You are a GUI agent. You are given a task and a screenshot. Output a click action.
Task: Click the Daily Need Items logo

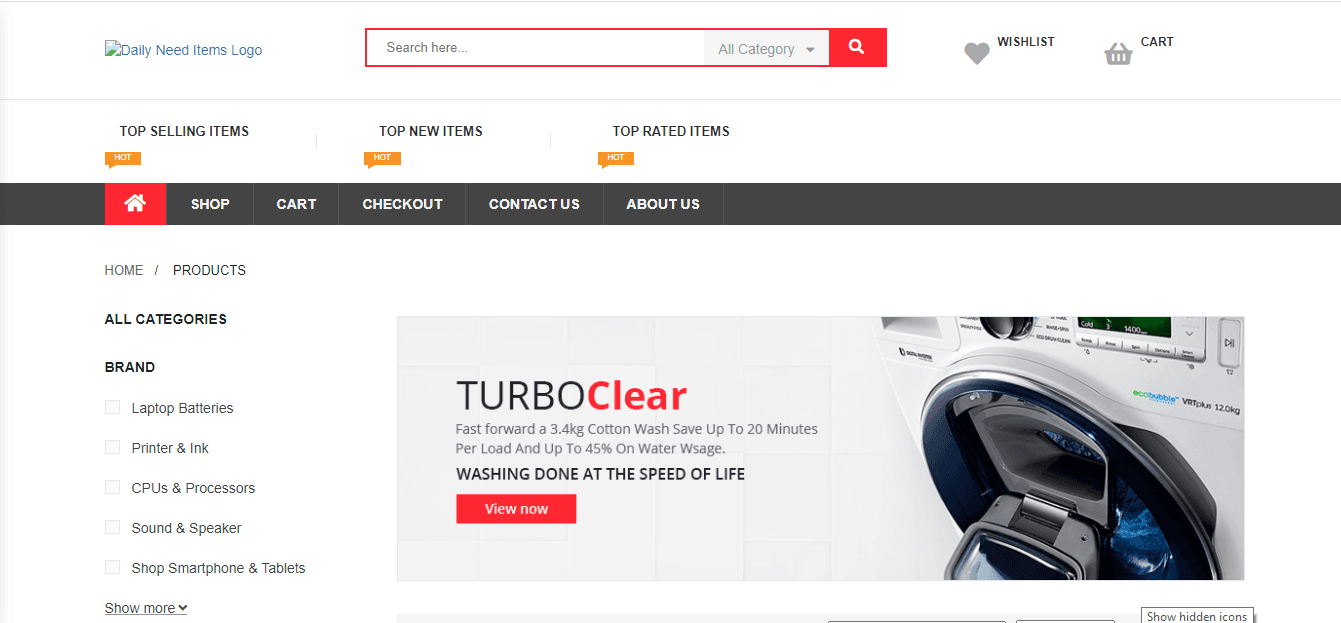point(183,49)
